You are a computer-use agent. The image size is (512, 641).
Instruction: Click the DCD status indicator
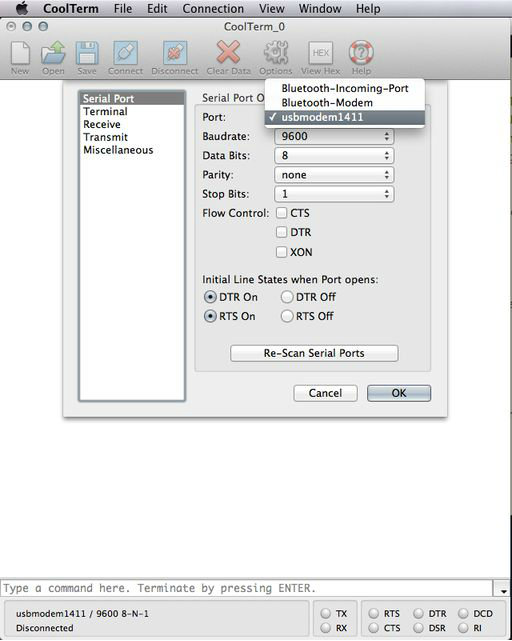[x=463, y=613]
